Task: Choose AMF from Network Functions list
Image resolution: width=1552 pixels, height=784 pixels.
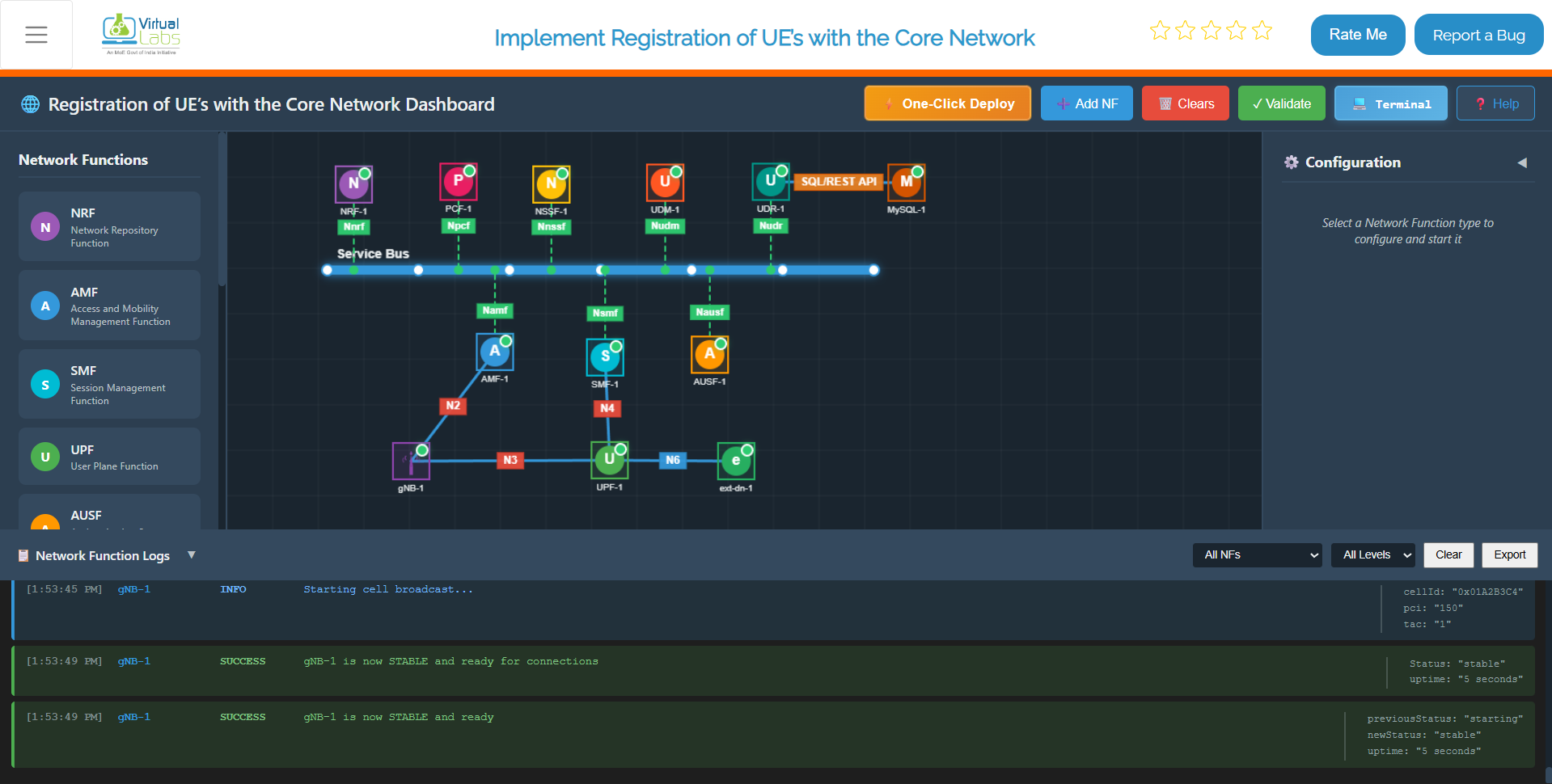Action: [109, 306]
